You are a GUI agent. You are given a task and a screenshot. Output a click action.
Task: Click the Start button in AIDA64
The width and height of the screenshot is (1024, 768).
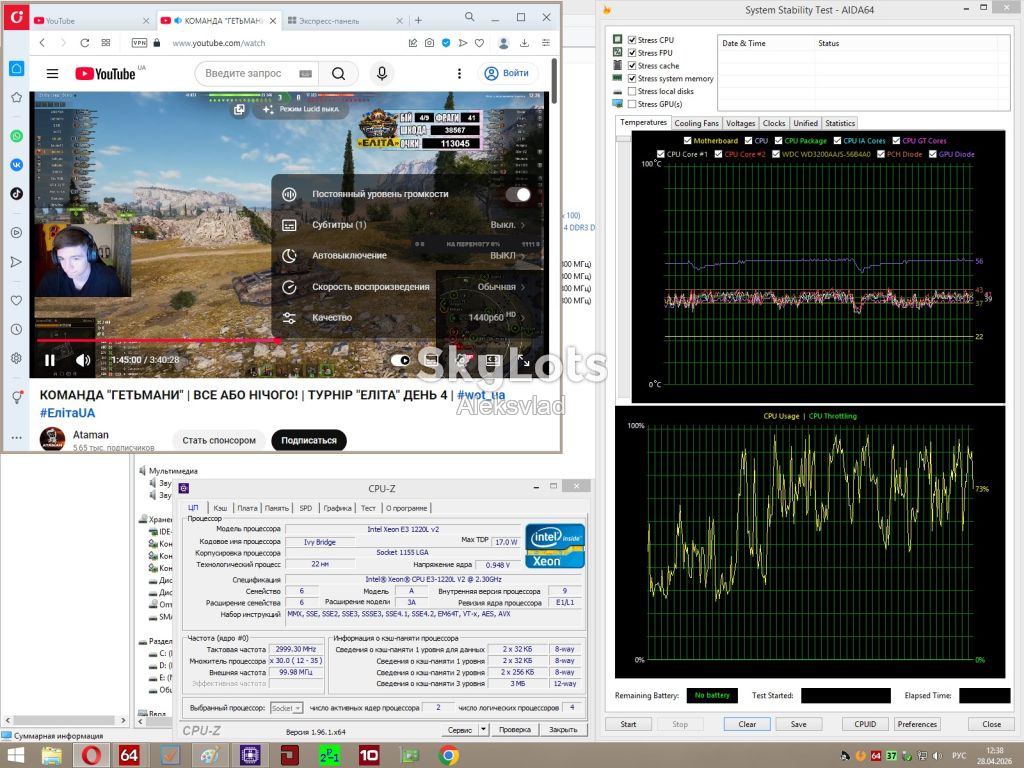pos(628,724)
